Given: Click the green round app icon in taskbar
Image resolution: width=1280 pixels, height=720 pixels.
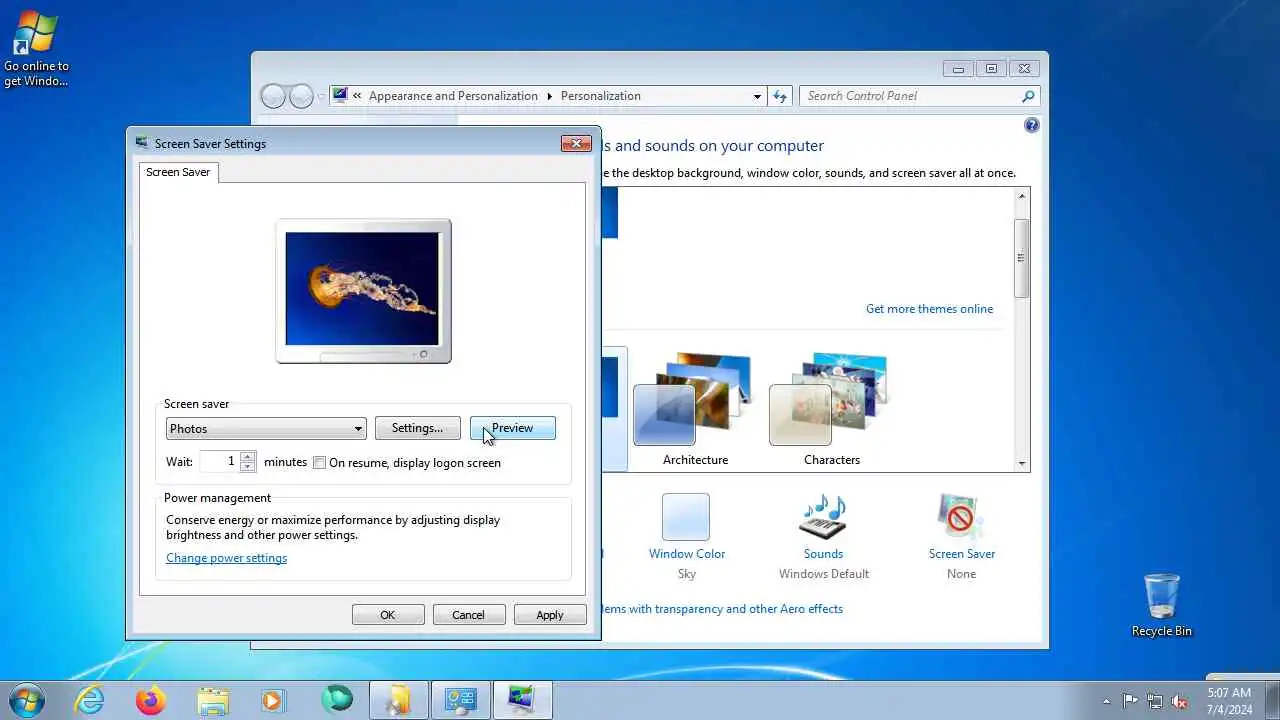Looking at the screenshot, I should pos(337,700).
